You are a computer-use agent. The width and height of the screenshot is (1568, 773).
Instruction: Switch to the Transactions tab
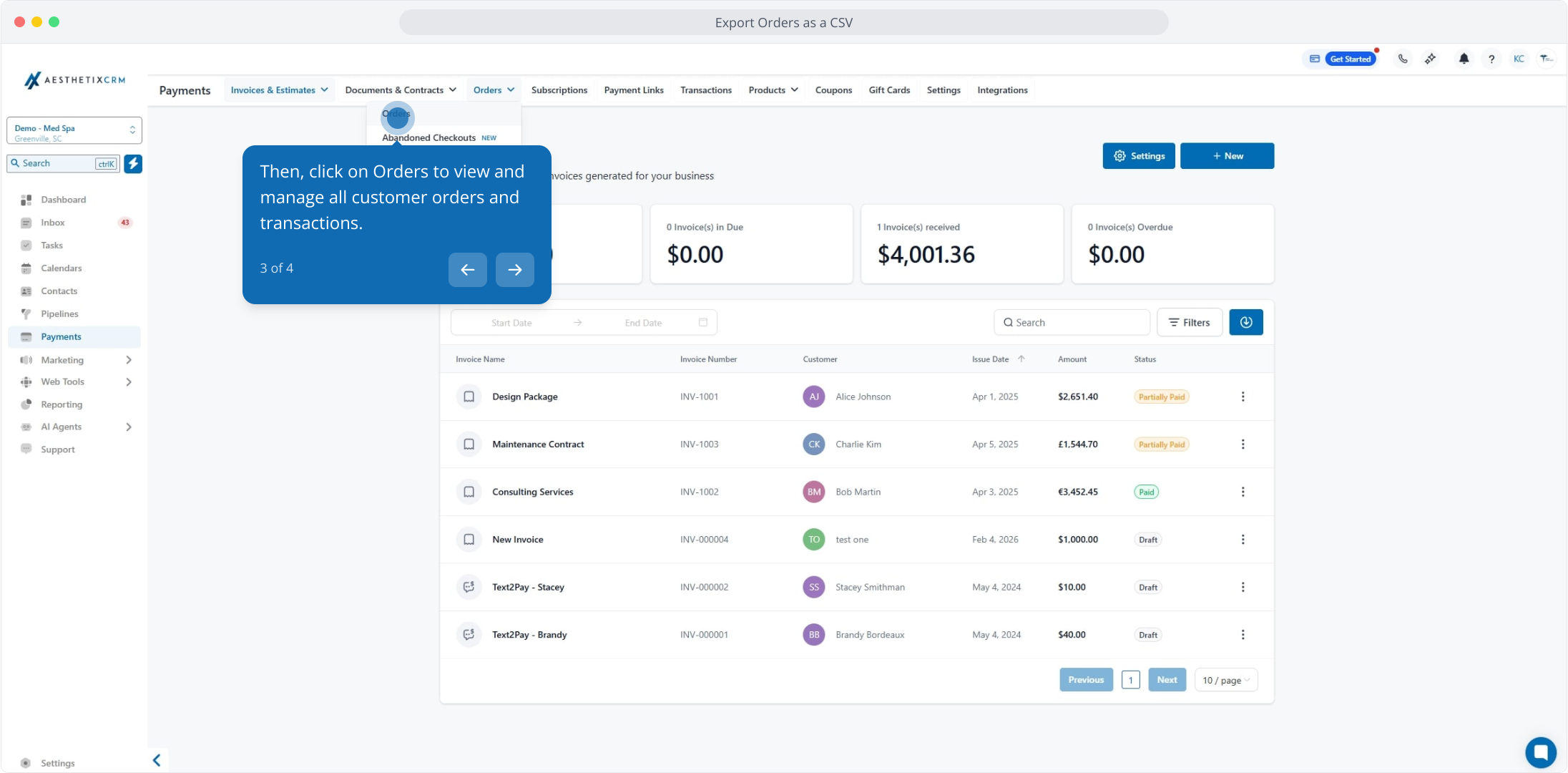pyautogui.click(x=705, y=90)
